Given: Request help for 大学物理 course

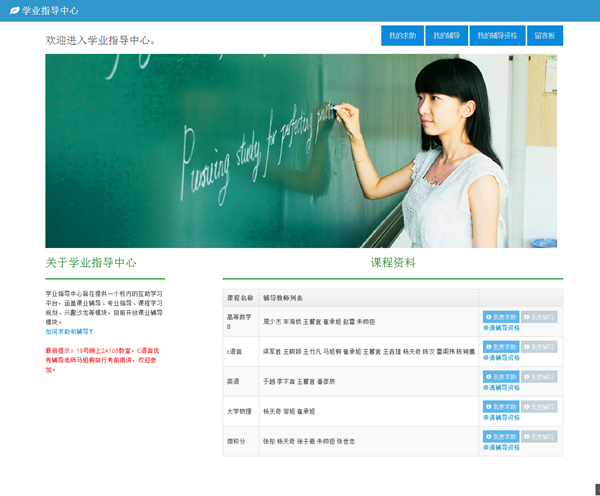Looking at the screenshot, I should tap(501, 407).
